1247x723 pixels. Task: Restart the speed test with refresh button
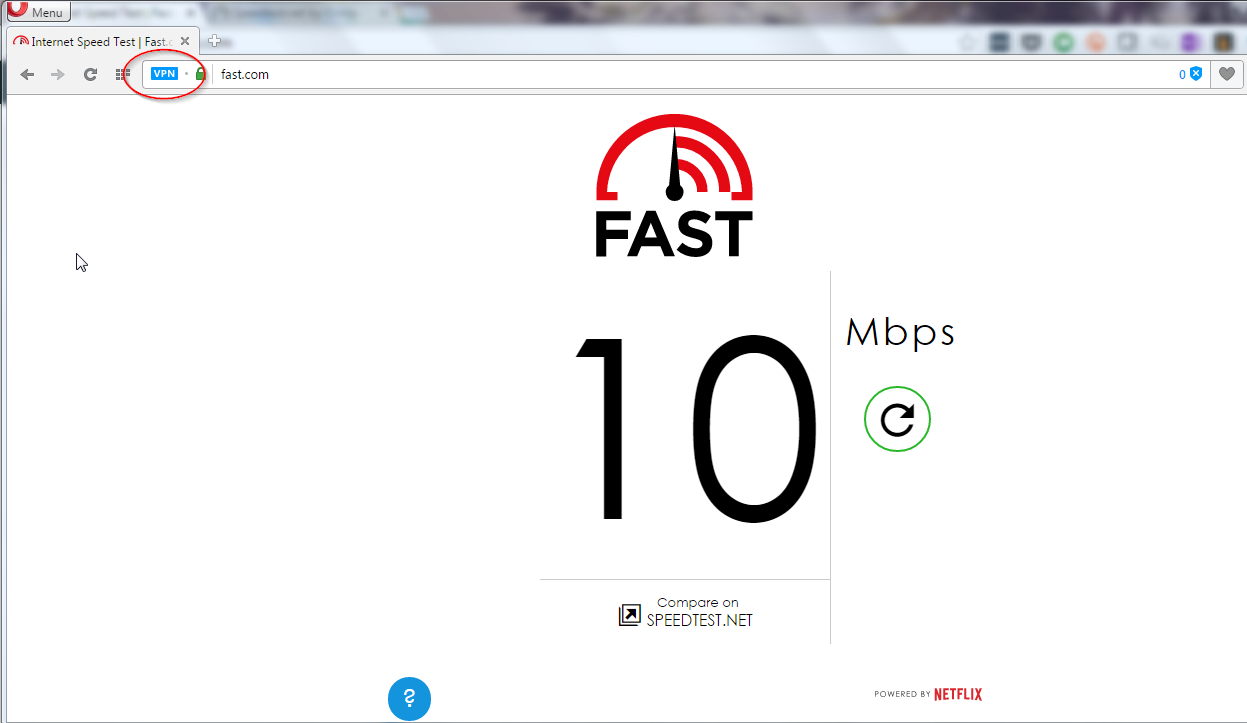[x=897, y=419]
